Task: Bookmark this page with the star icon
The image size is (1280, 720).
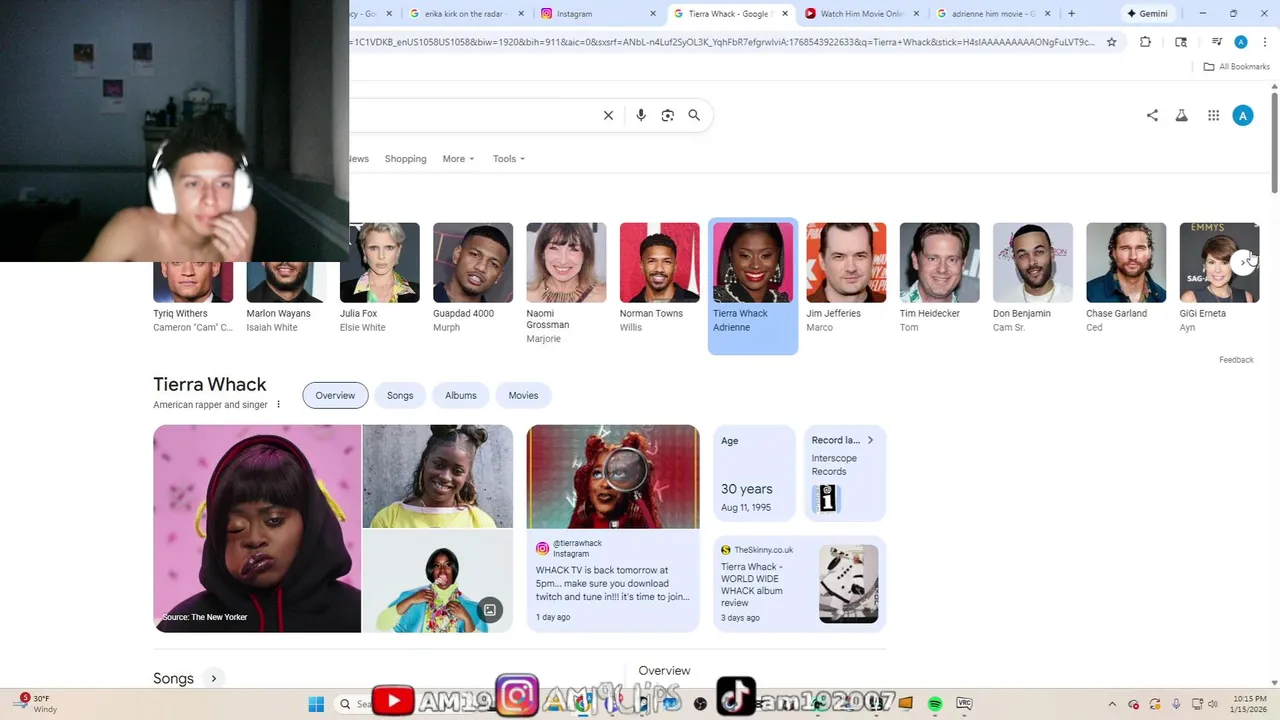Action: [1111, 42]
